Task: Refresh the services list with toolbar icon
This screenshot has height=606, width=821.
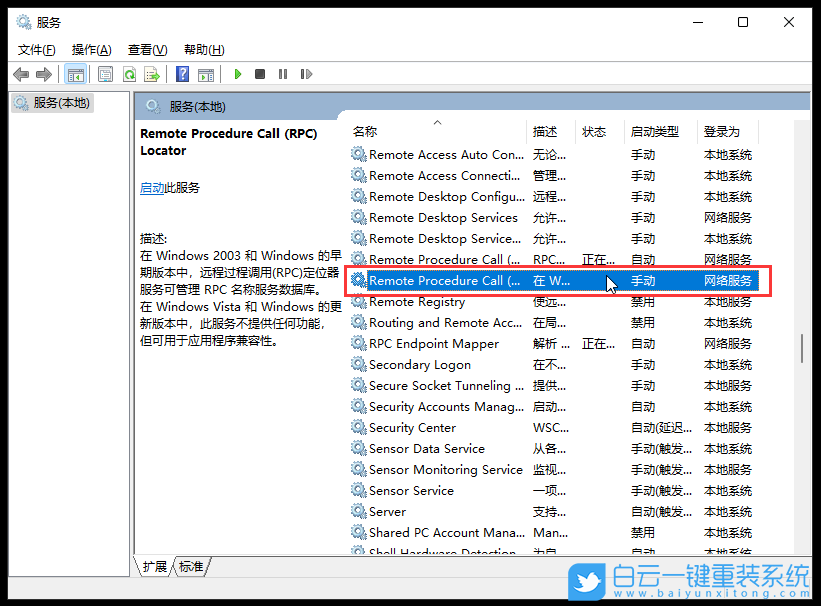Action: pos(130,73)
